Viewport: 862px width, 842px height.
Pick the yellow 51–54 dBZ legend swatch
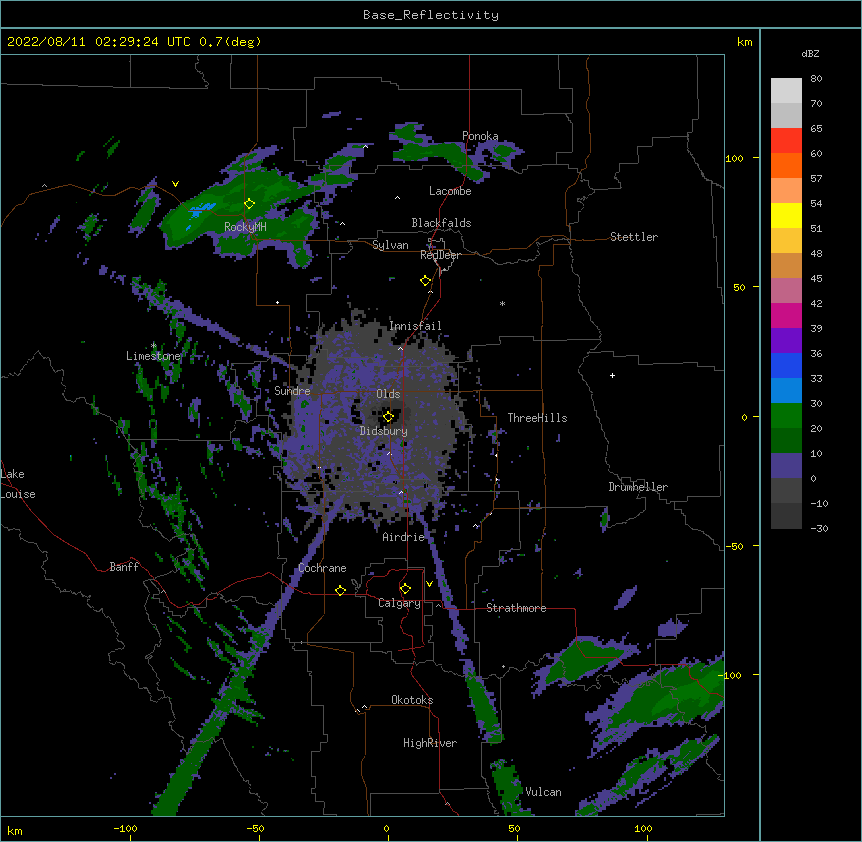click(786, 215)
